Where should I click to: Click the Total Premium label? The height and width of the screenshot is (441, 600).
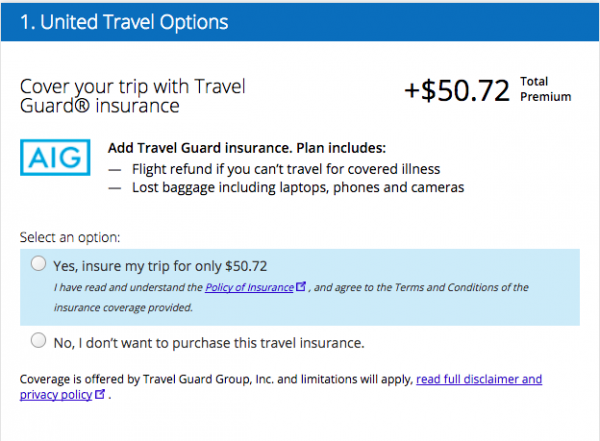click(x=546, y=89)
